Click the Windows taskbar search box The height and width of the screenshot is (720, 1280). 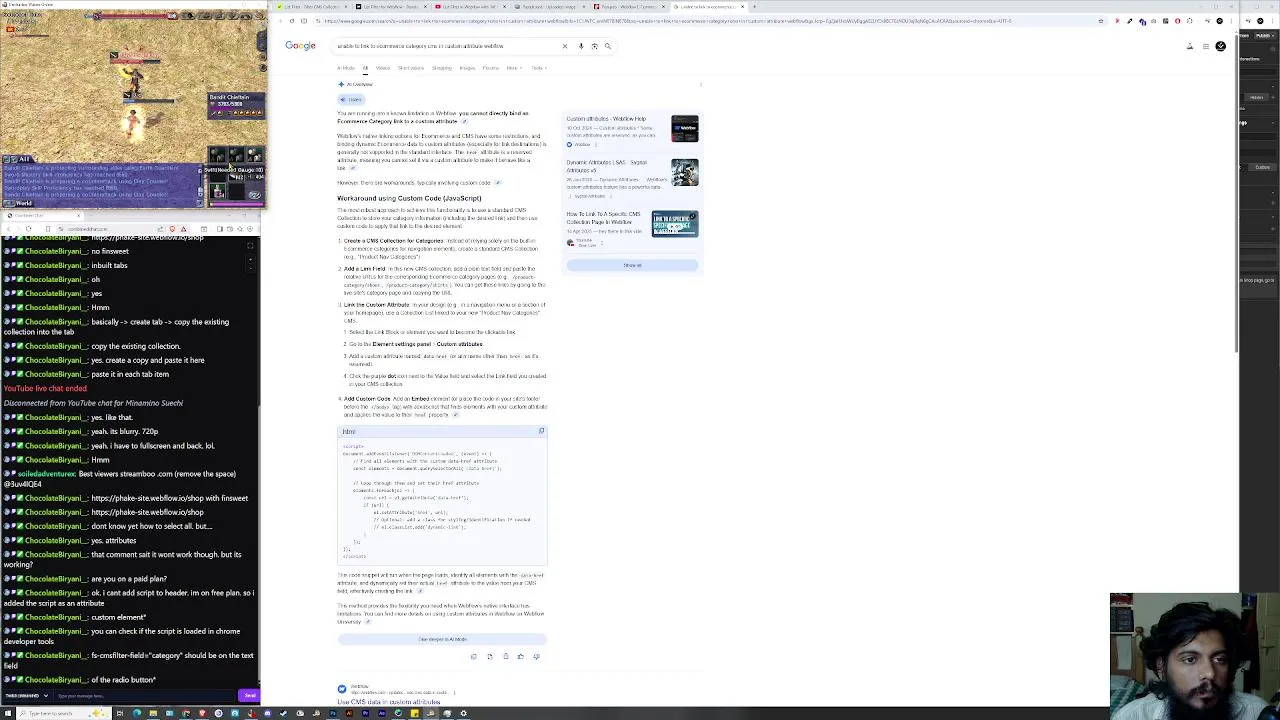[62, 713]
